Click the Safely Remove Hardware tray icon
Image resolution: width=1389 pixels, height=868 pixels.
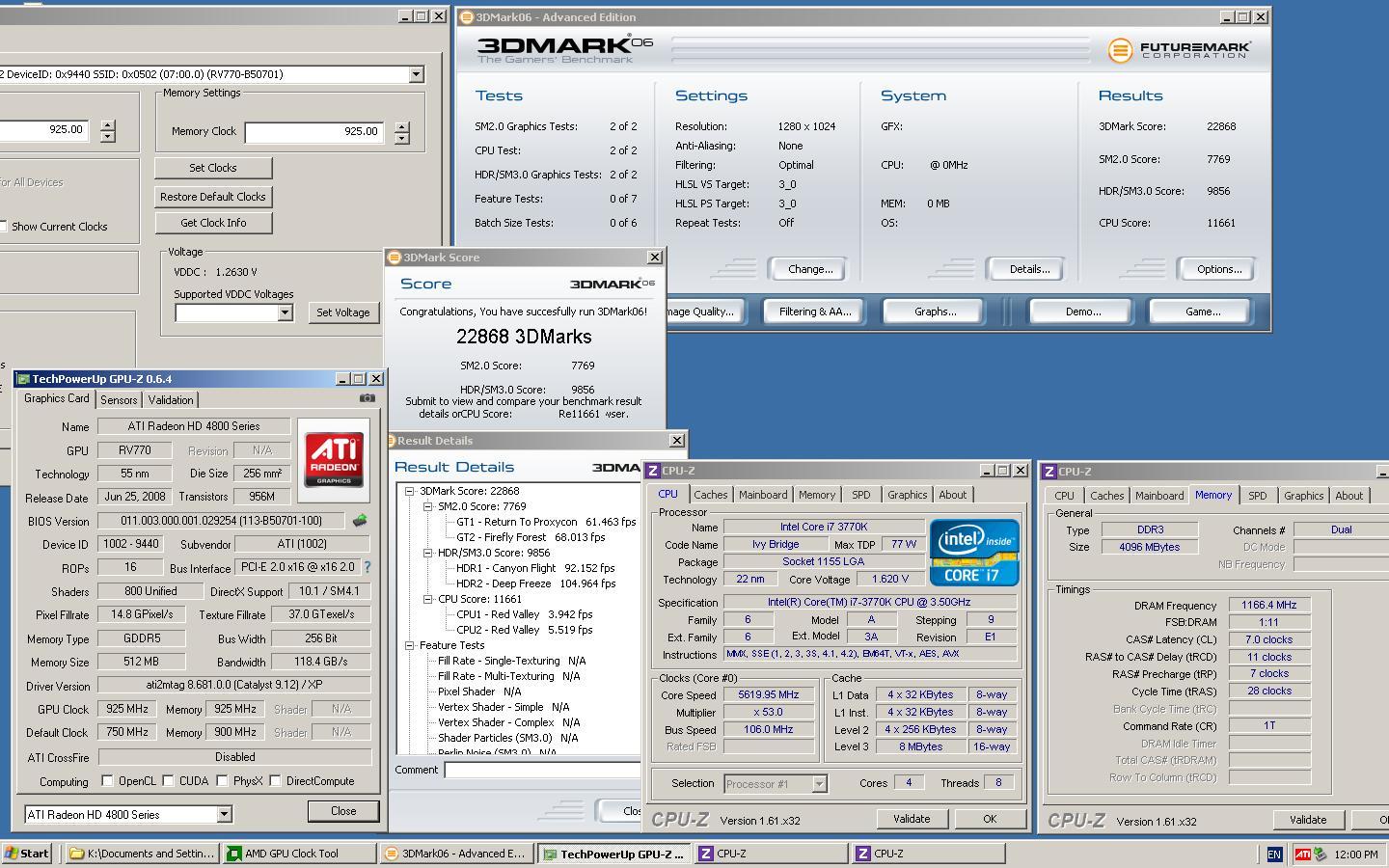click(x=1320, y=854)
